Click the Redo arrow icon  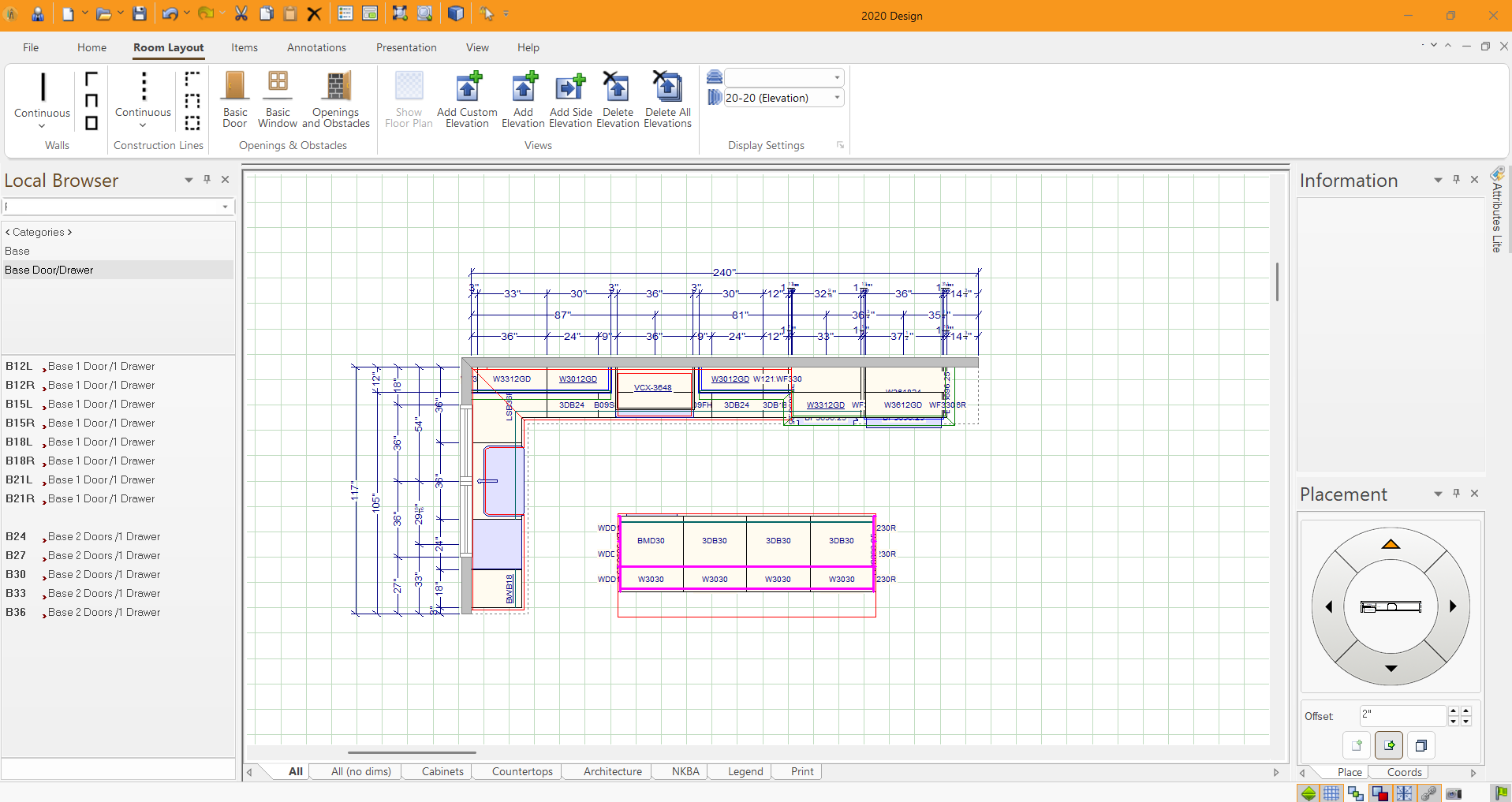coord(206,14)
